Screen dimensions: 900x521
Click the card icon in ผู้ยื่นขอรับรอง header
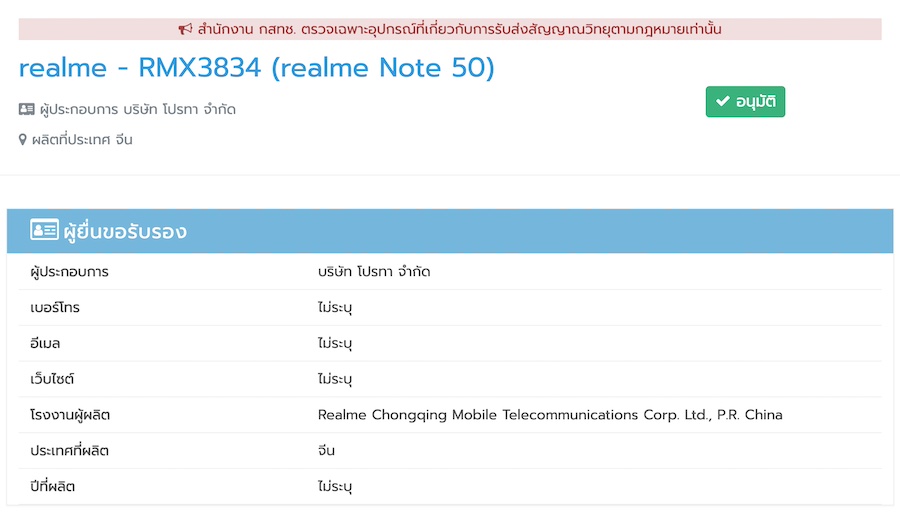[x=44, y=231]
